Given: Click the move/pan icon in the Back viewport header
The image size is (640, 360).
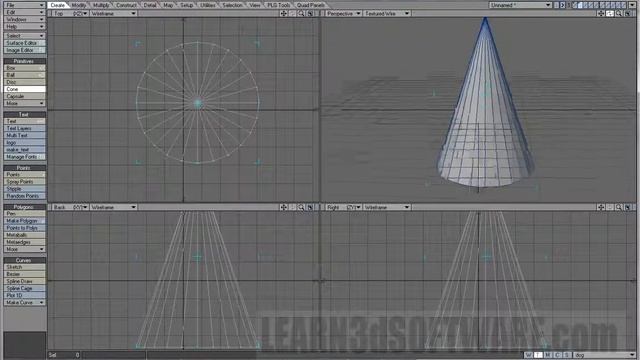Looking at the screenshot, I should [283, 207].
